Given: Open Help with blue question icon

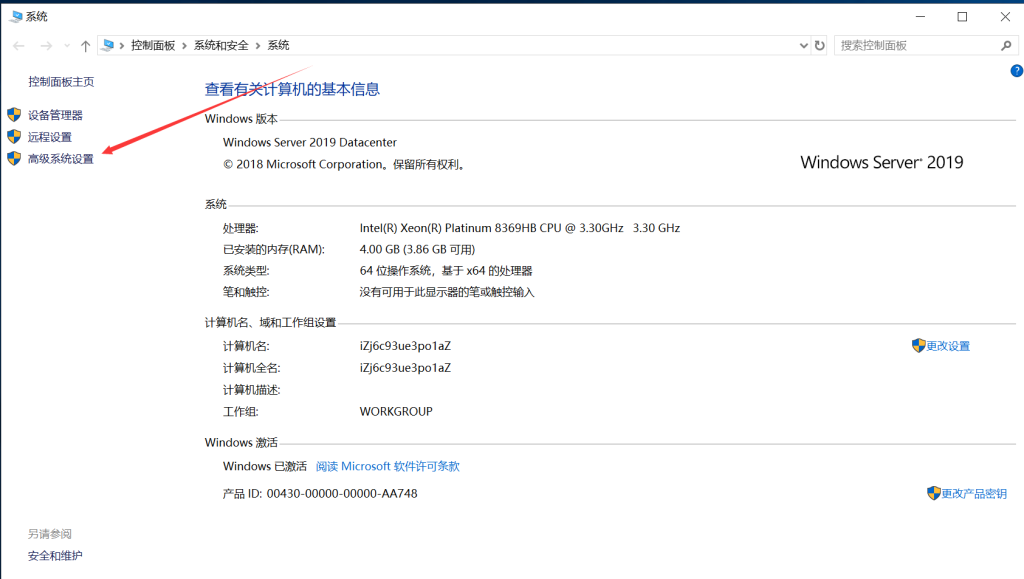Looking at the screenshot, I should 1017,71.
